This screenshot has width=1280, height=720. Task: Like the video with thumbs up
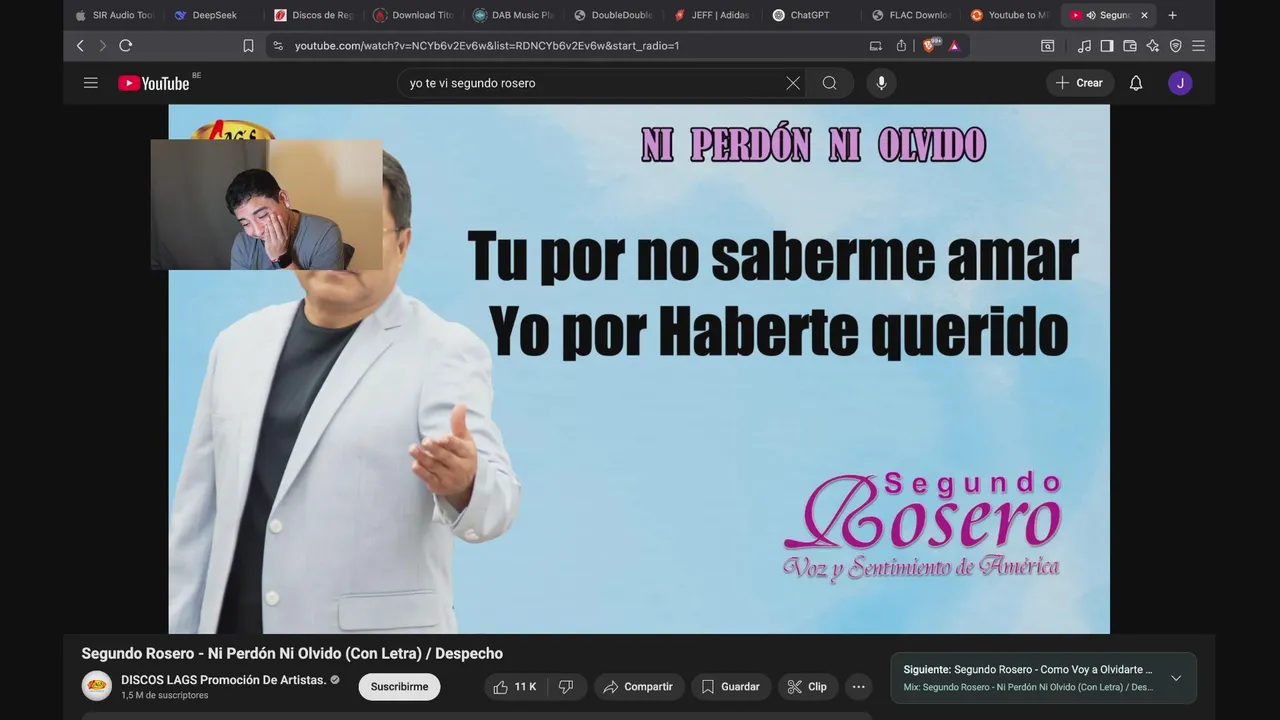point(516,687)
